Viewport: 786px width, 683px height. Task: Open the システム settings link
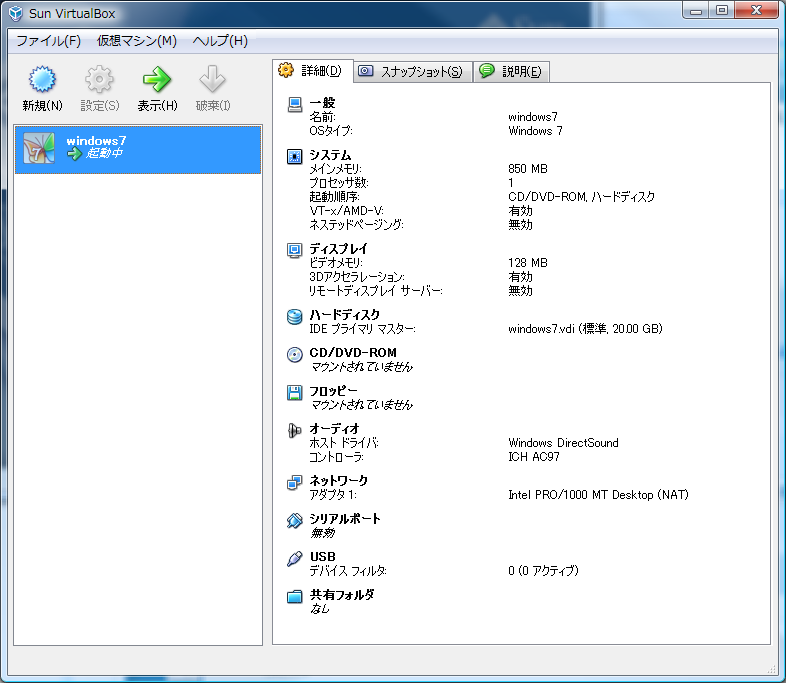[x=330, y=155]
